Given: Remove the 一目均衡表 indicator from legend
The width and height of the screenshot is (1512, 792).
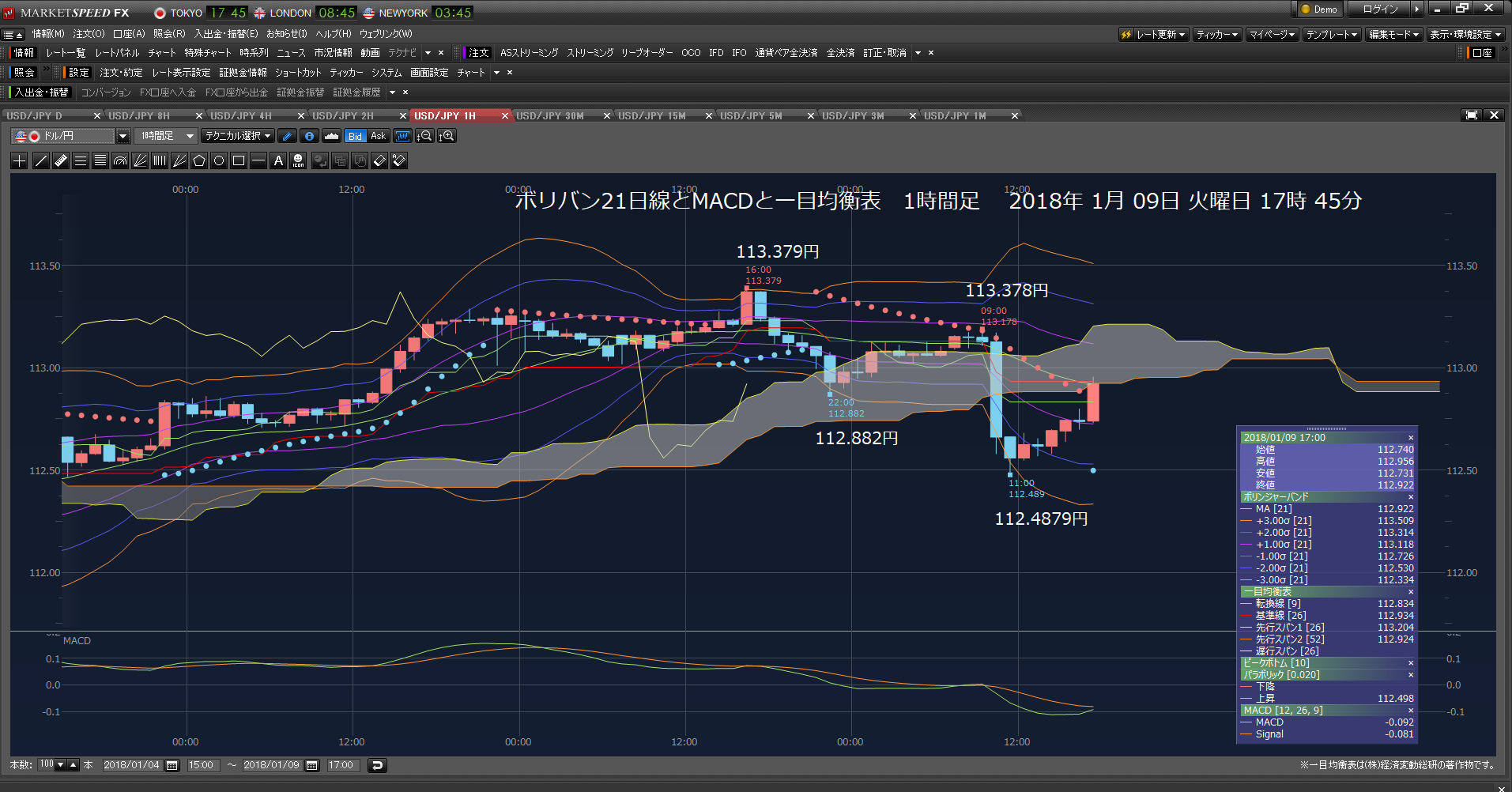Looking at the screenshot, I should tap(1411, 592).
